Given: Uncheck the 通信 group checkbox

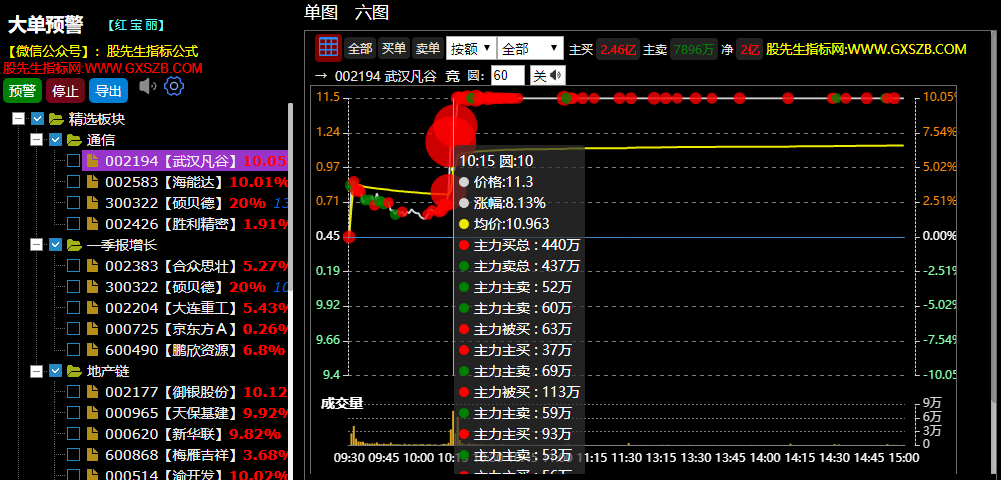Looking at the screenshot, I should [x=56, y=140].
